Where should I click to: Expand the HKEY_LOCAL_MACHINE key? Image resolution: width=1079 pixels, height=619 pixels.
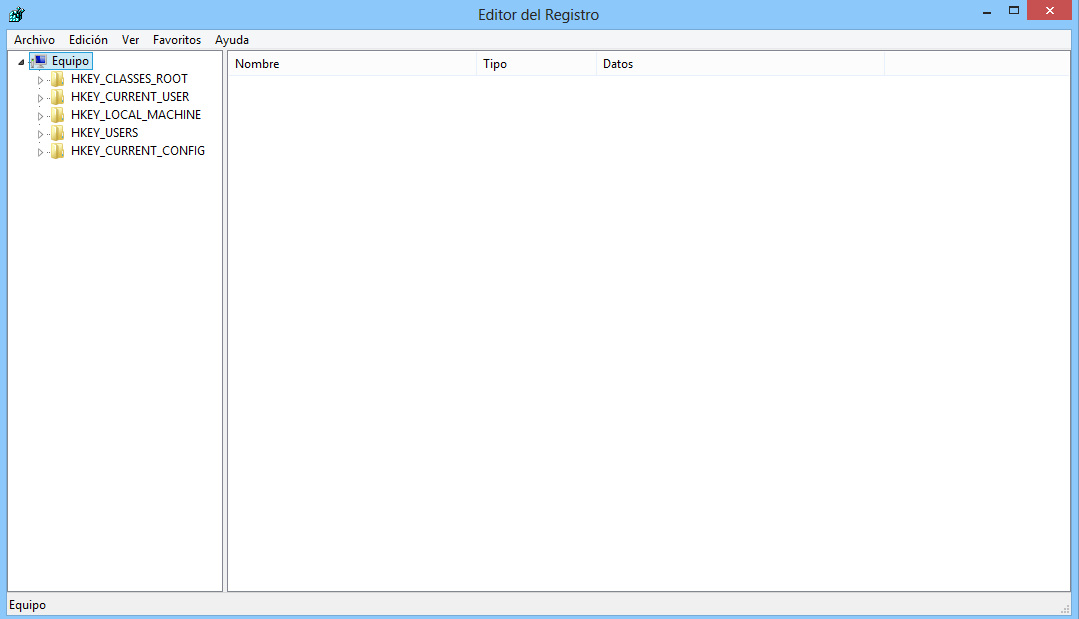(40, 116)
